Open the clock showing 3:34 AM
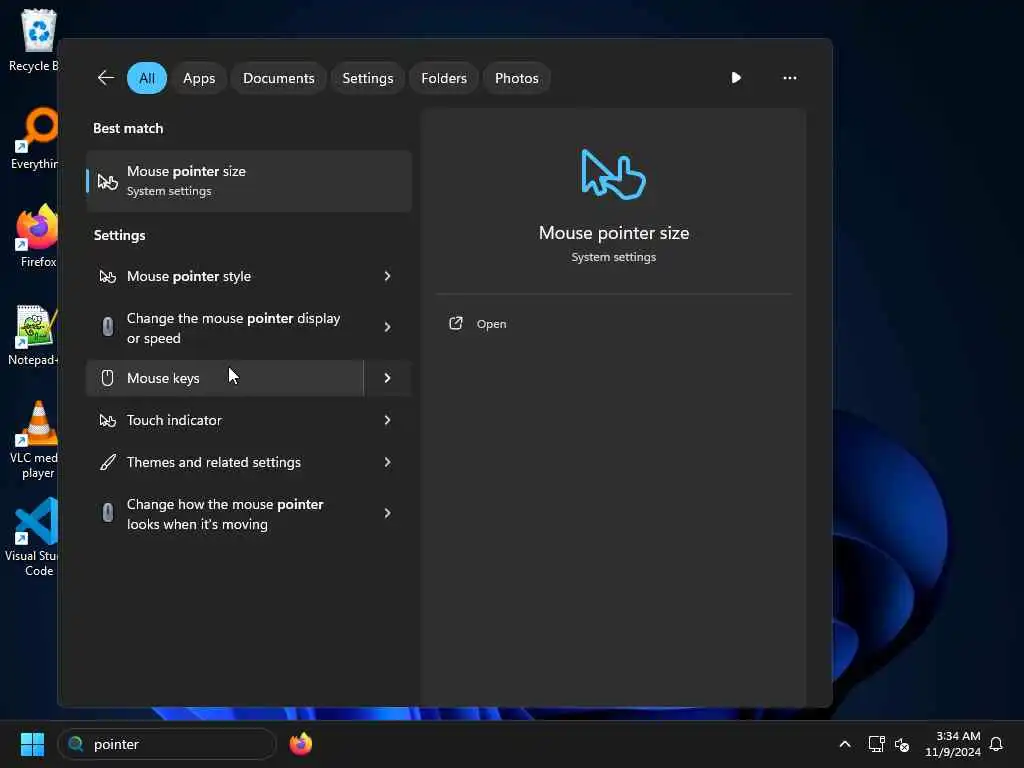 click(953, 744)
